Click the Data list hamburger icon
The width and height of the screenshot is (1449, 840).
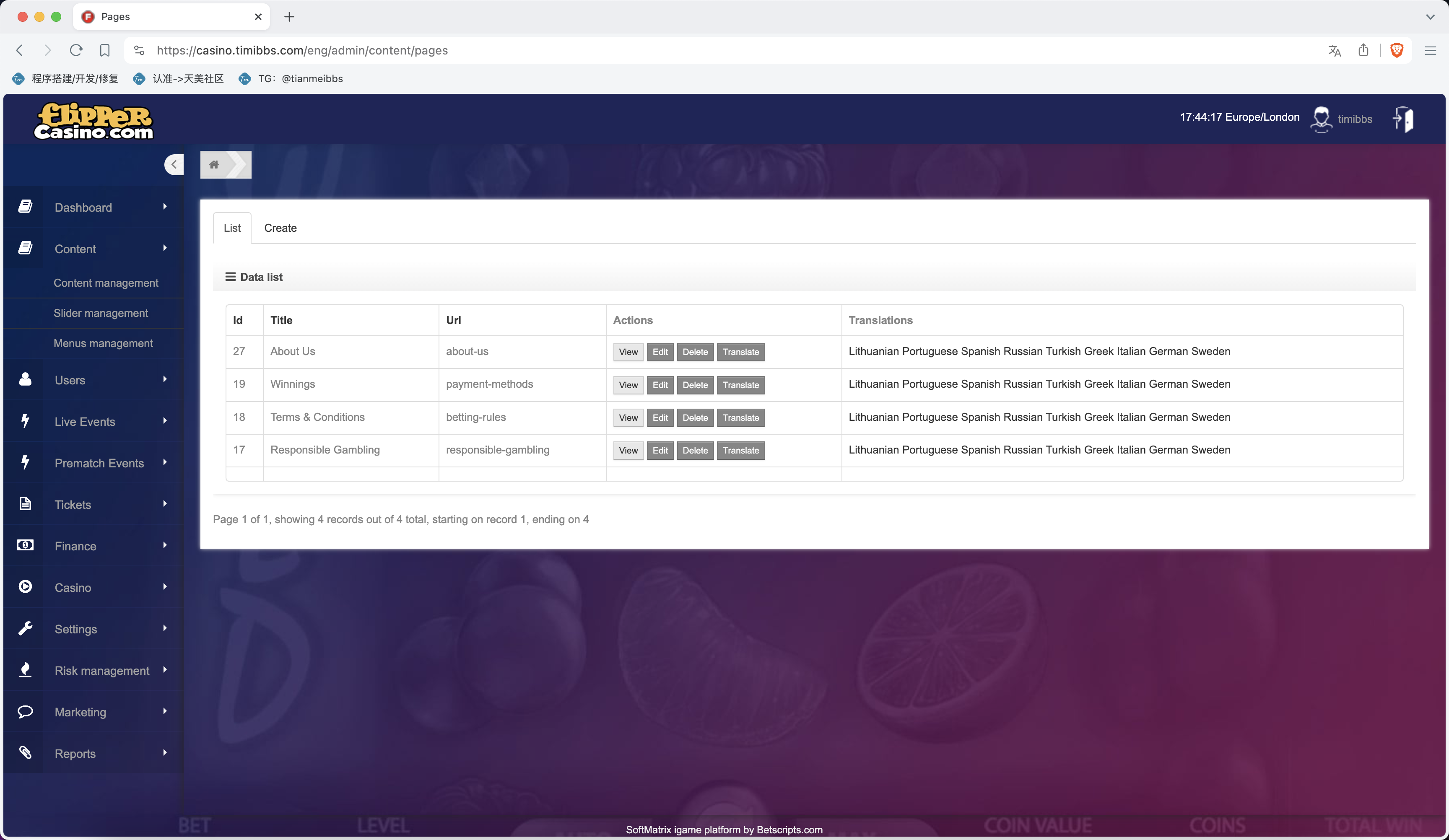click(230, 277)
